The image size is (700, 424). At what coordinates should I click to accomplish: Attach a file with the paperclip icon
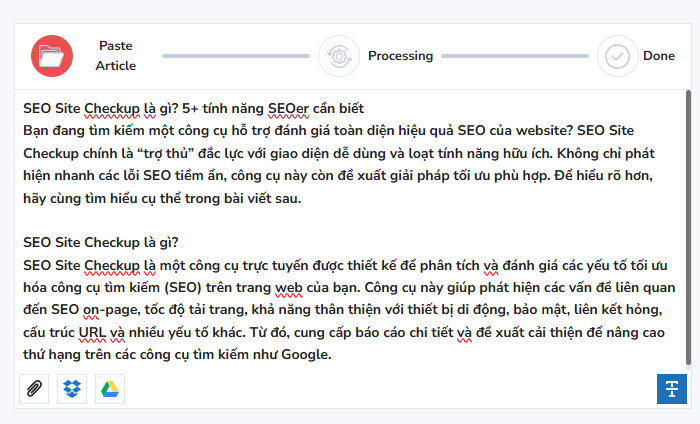[x=34, y=389]
